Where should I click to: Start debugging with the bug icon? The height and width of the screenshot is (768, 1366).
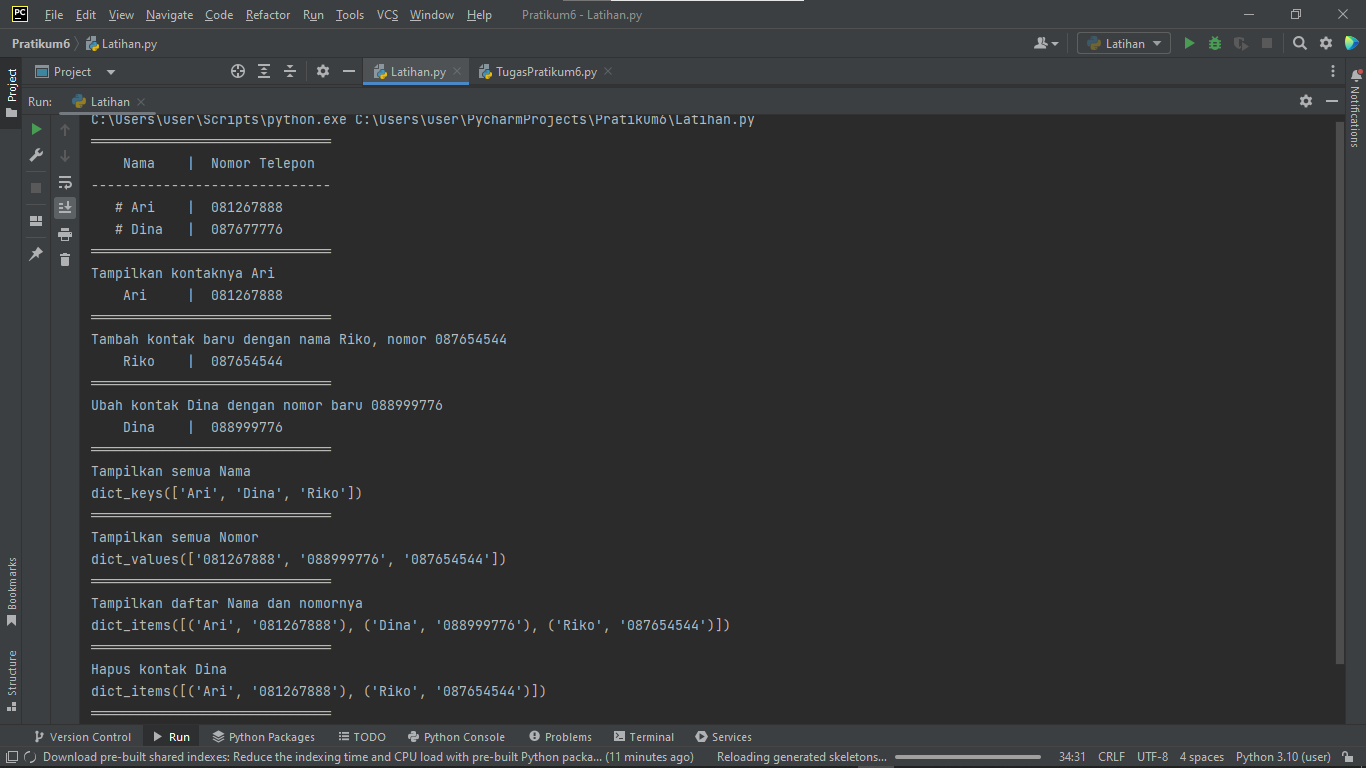(1215, 43)
